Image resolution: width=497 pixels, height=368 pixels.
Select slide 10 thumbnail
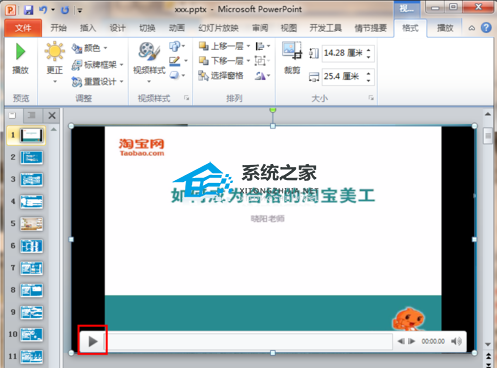click(31, 335)
